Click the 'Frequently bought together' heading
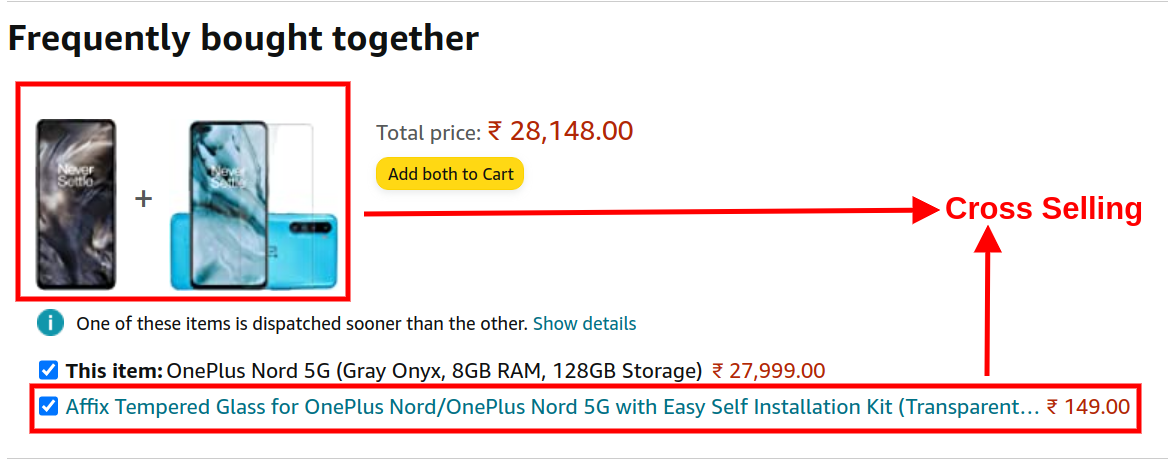This screenshot has height=462, width=1168. pos(243,39)
